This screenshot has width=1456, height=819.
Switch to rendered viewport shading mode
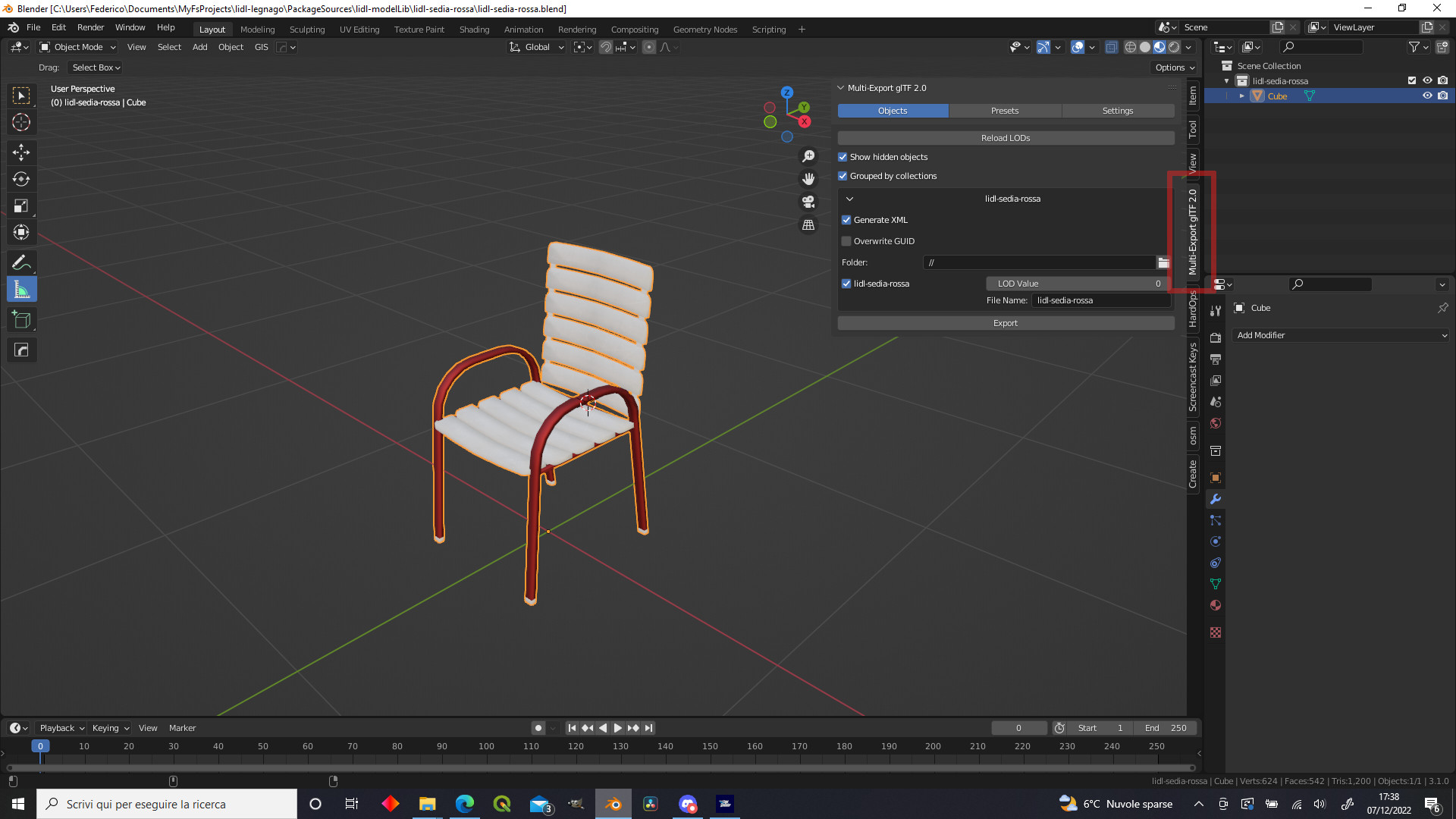pos(1173,46)
